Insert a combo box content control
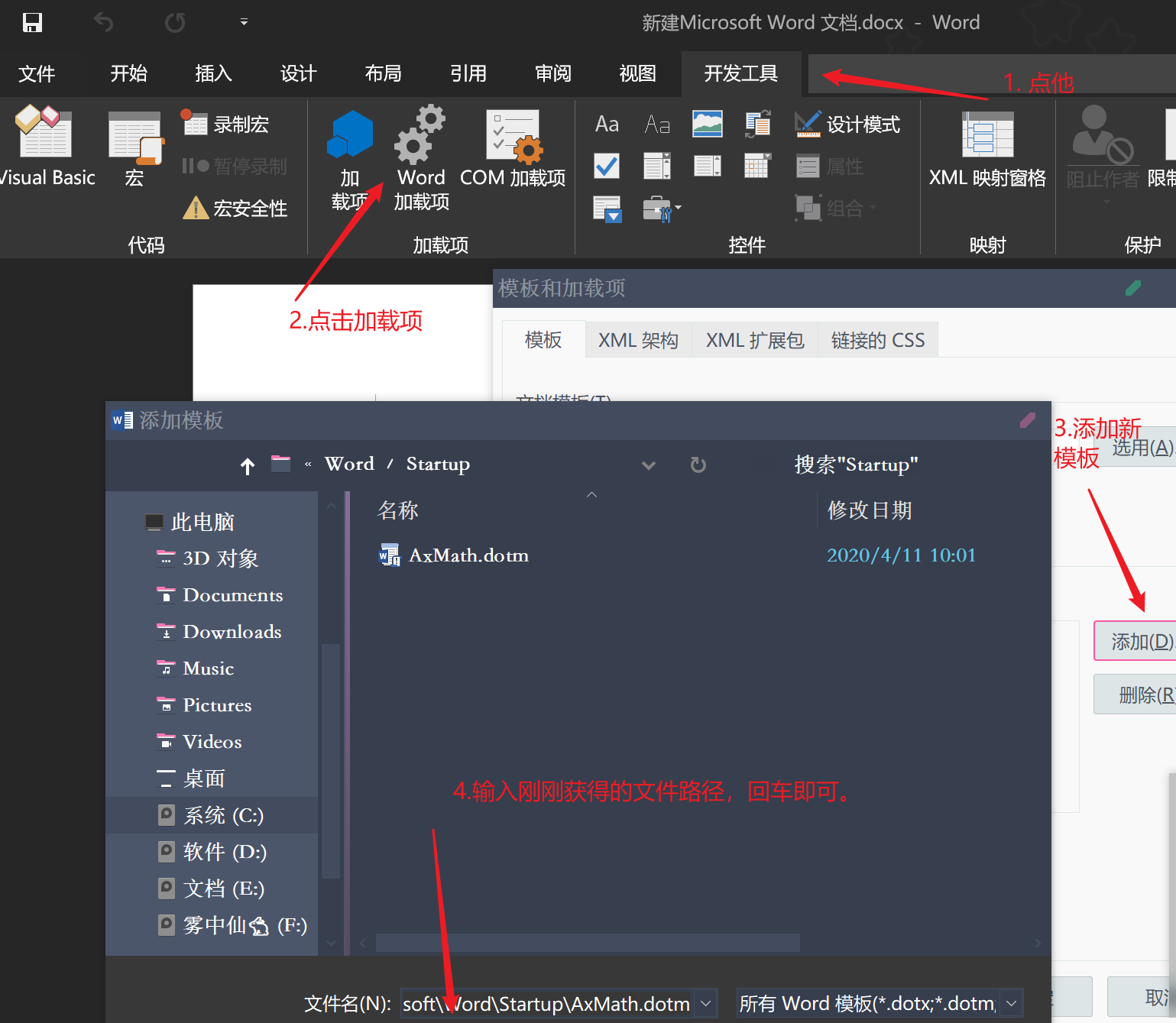The width and height of the screenshot is (1176, 1023). pyautogui.click(x=657, y=166)
